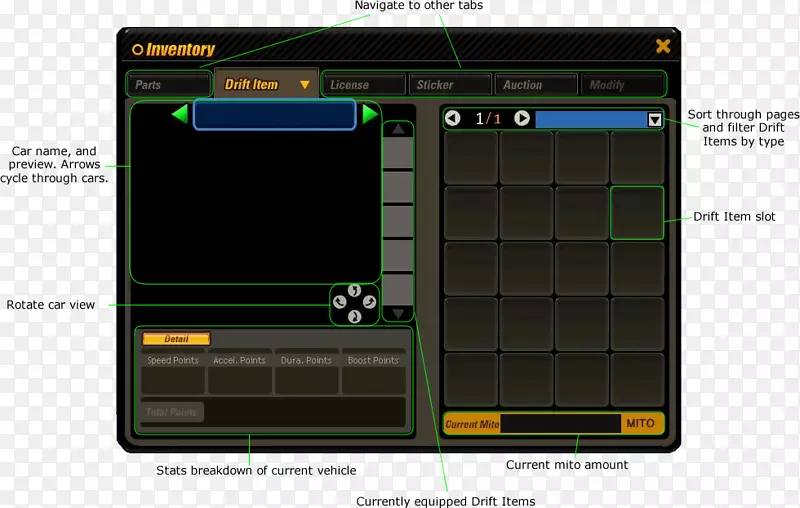Click the Speed Points stat box
This screenshot has width=800, height=508.
coord(173,380)
